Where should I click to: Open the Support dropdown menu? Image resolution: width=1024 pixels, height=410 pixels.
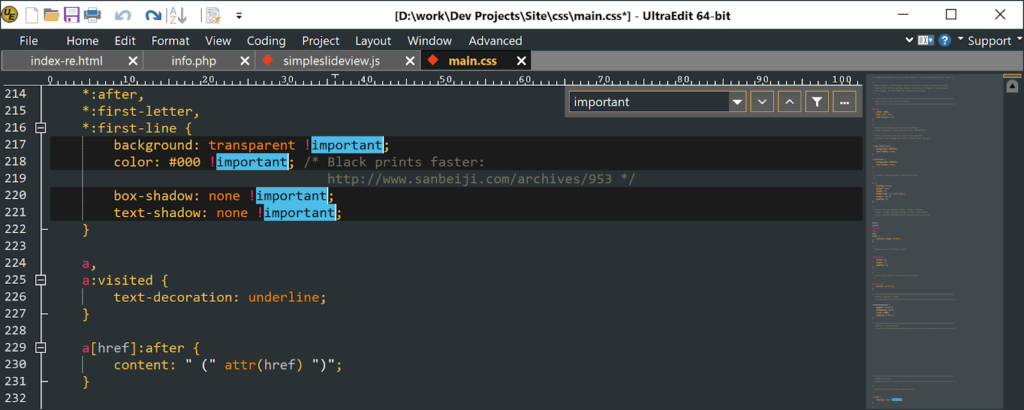click(988, 40)
